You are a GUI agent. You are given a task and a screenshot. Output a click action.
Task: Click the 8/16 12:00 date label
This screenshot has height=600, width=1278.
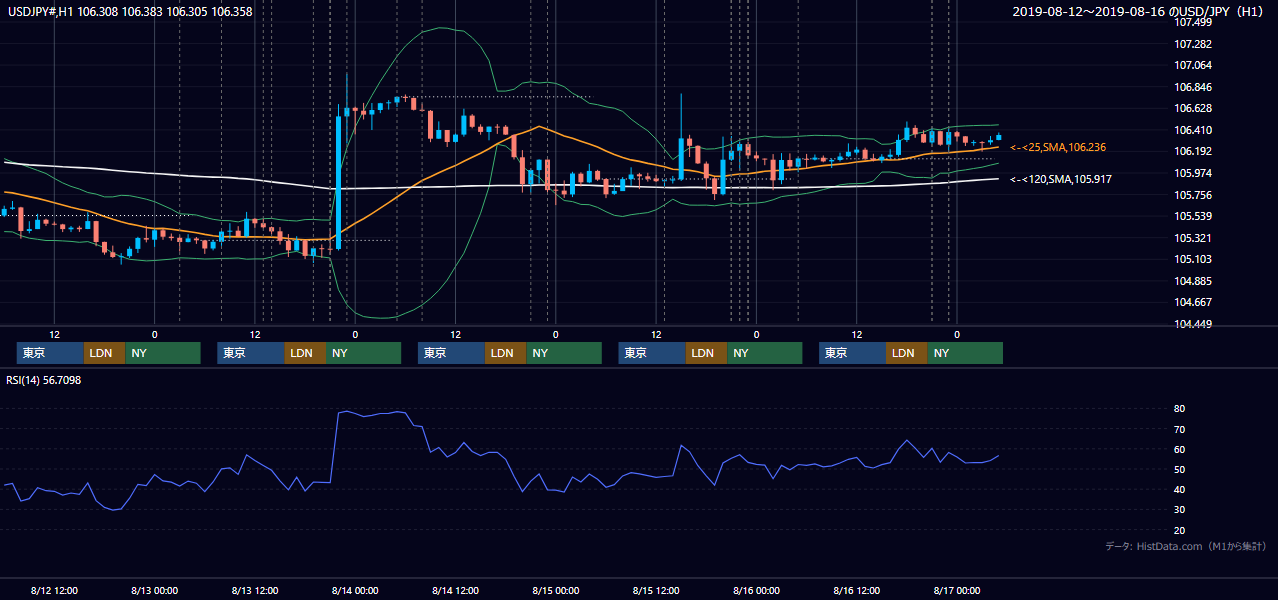(857, 590)
